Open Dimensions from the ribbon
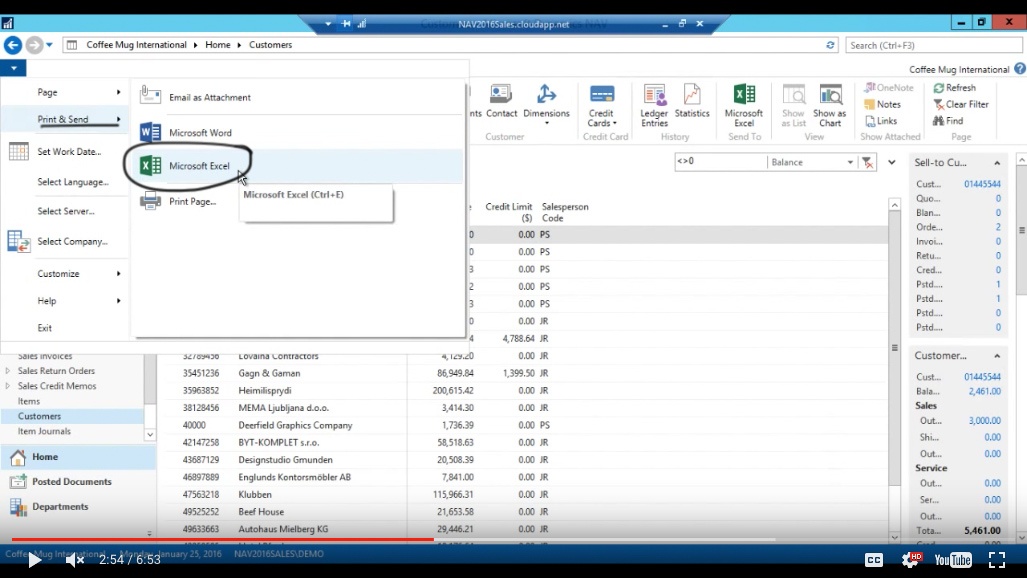This screenshot has height=578, width=1027. (x=546, y=104)
